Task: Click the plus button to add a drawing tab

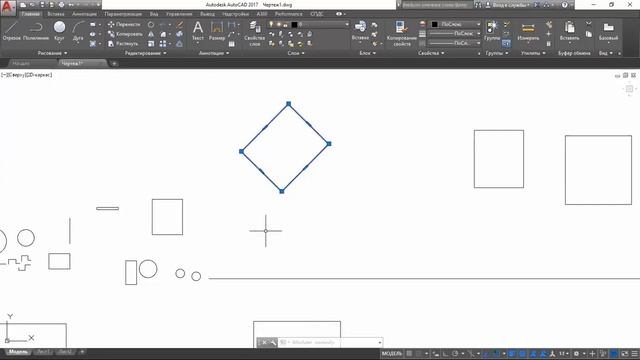Action: point(114,63)
